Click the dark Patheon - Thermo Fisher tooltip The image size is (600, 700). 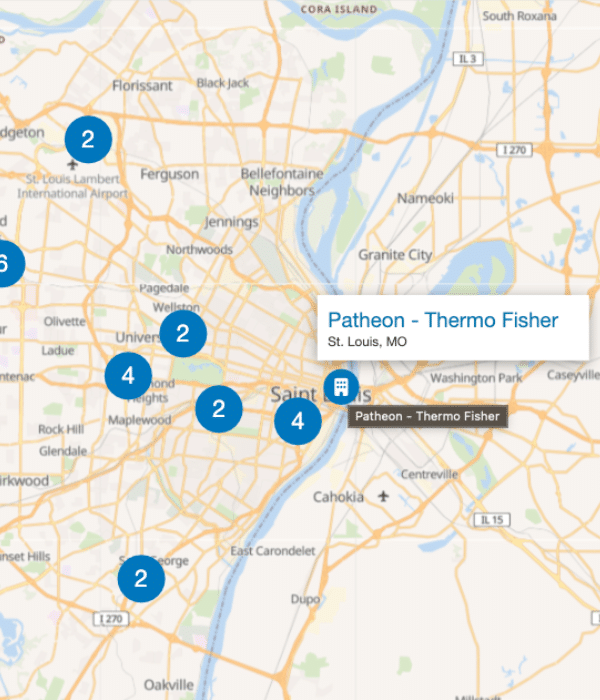[427, 416]
